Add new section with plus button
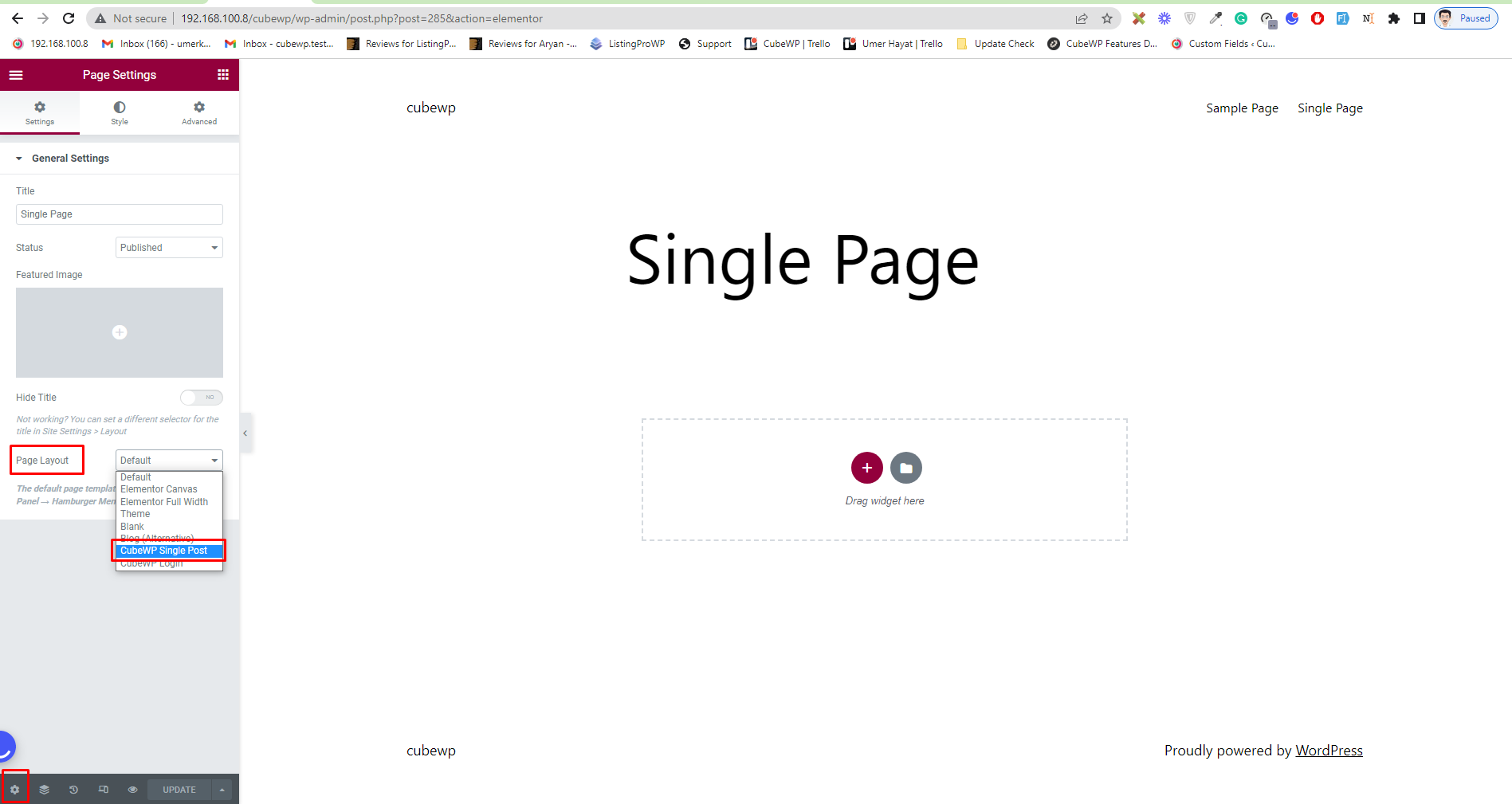Screen dimensions: 1512x804 (x=867, y=468)
